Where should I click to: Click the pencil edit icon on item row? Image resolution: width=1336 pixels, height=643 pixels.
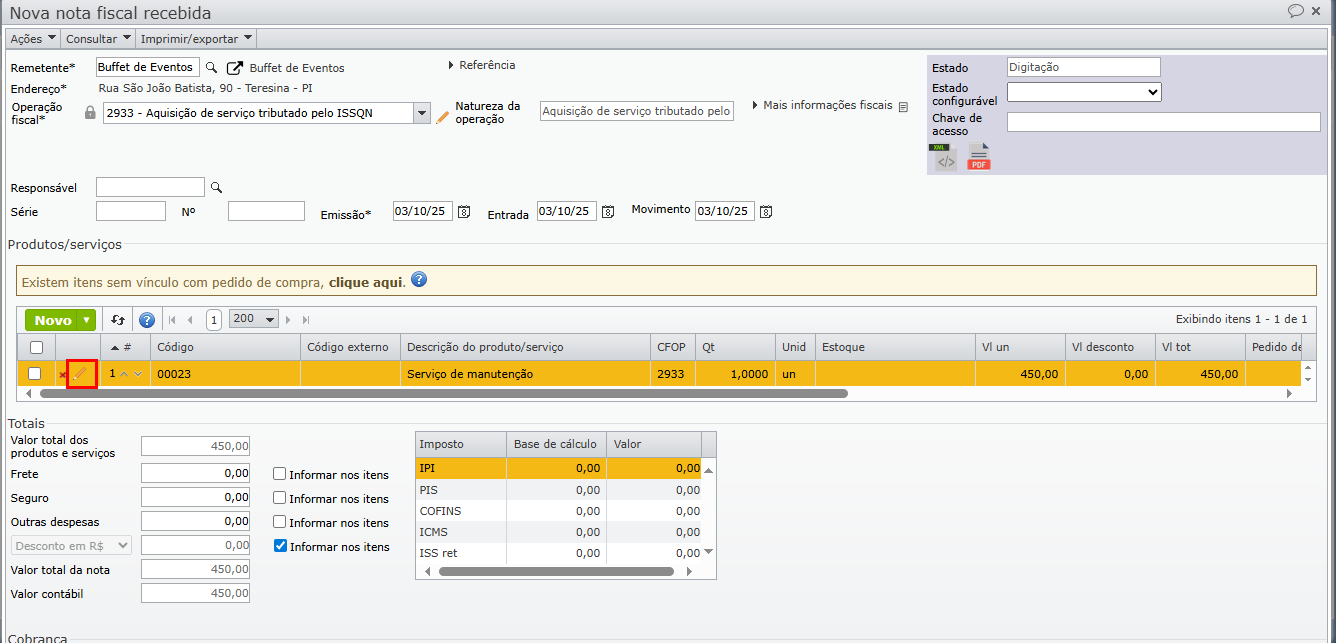coord(81,374)
